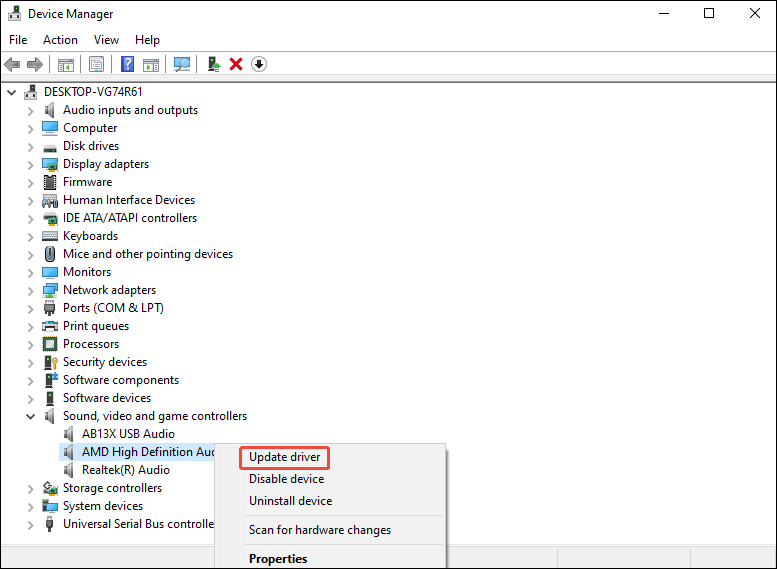Select the AB13X USB Audio device
This screenshot has width=777, height=569.
(x=128, y=434)
